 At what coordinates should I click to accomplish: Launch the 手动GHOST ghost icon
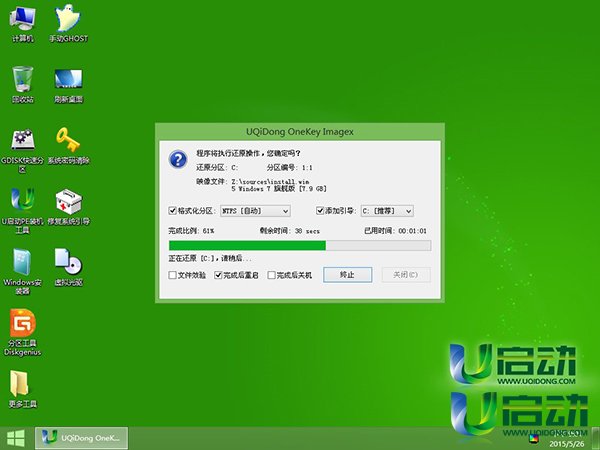click(x=68, y=24)
